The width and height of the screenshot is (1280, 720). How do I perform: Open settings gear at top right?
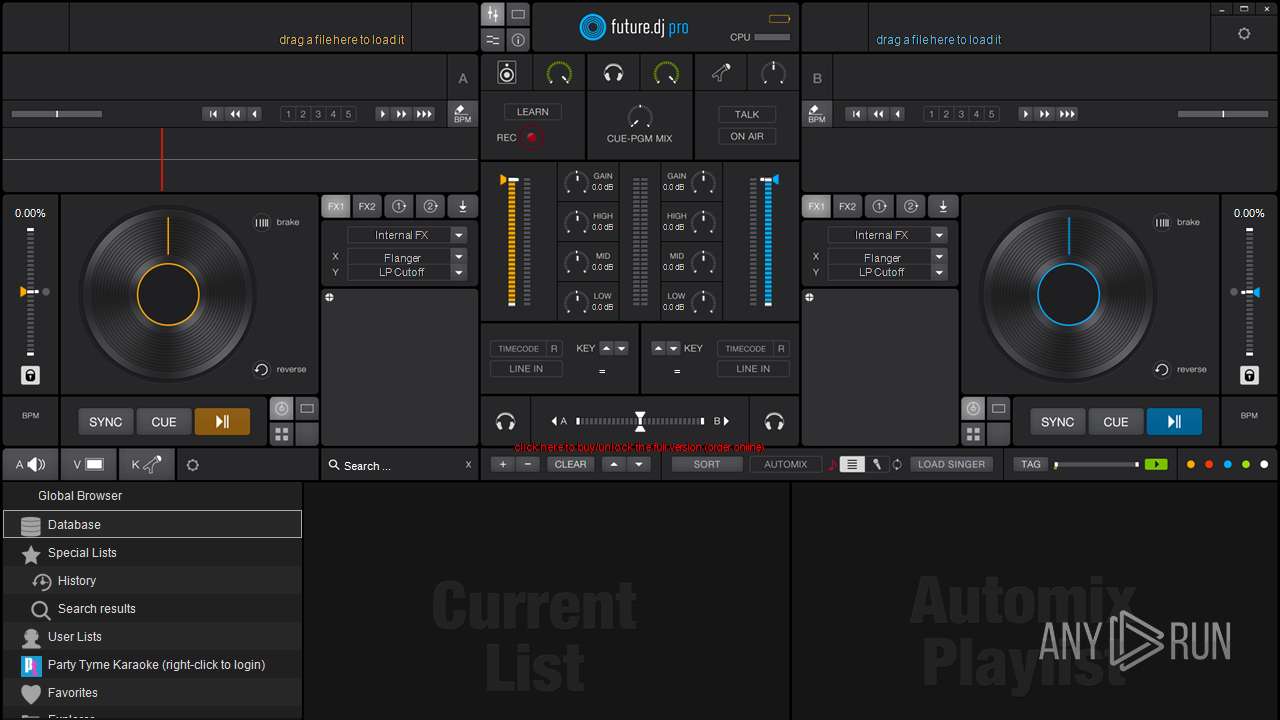click(1244, 33)
